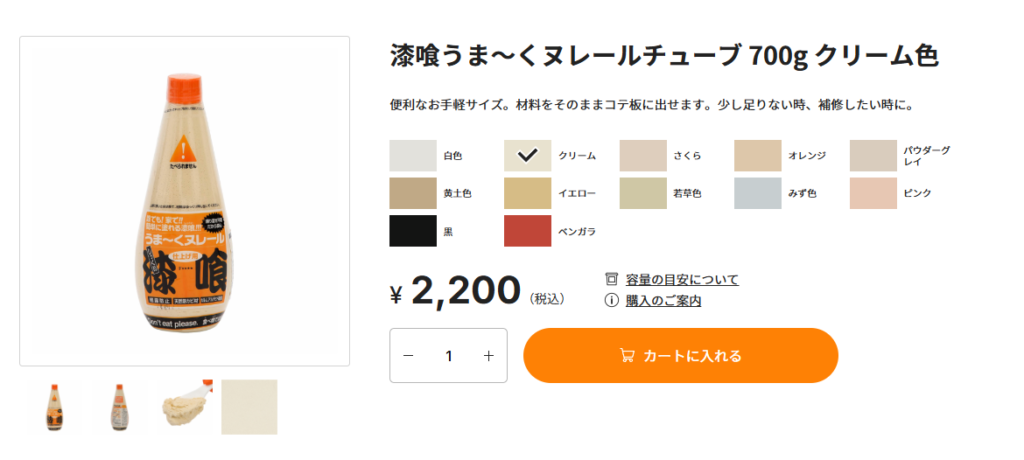Select the みず色 color swatch

tap(758, 193)
